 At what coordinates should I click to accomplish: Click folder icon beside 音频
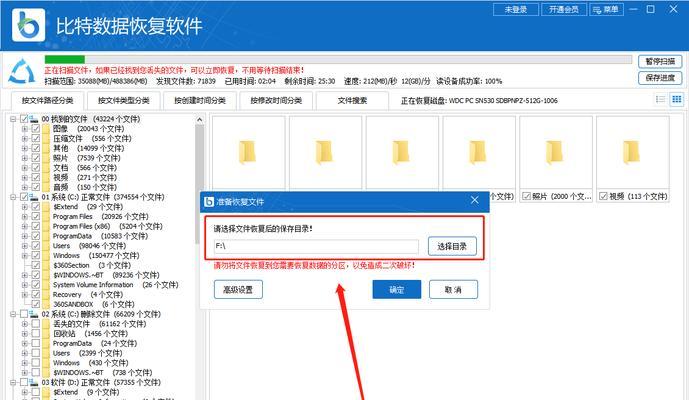46,187
